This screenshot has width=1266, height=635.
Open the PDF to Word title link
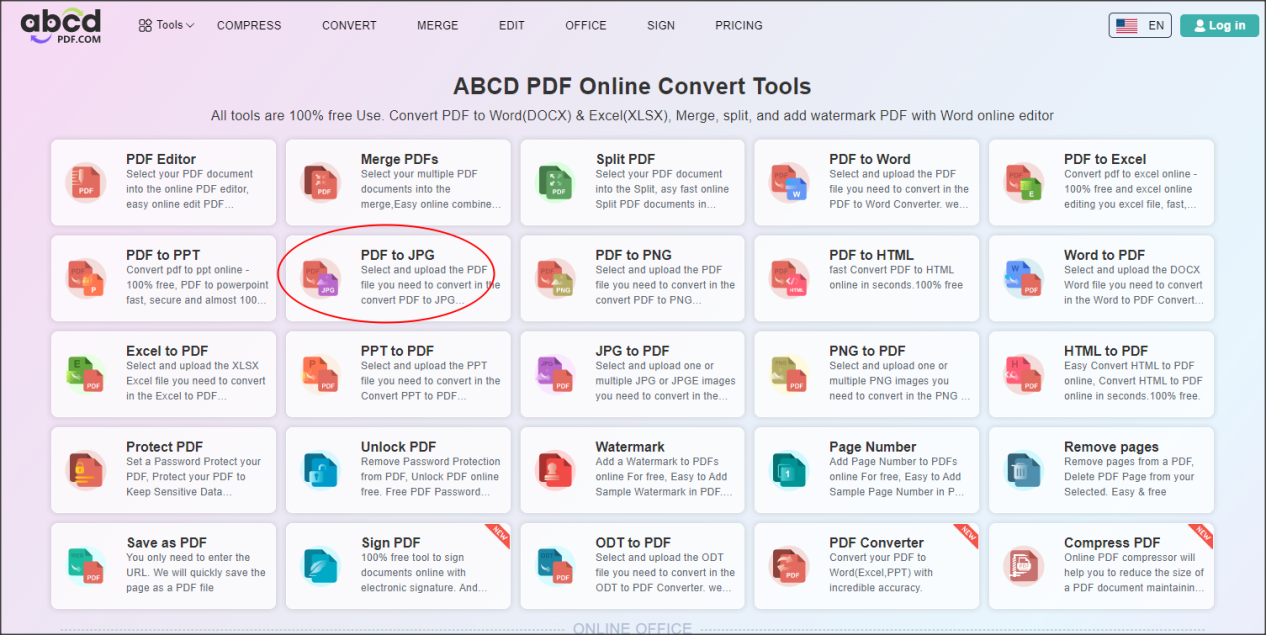coord(870,159)
